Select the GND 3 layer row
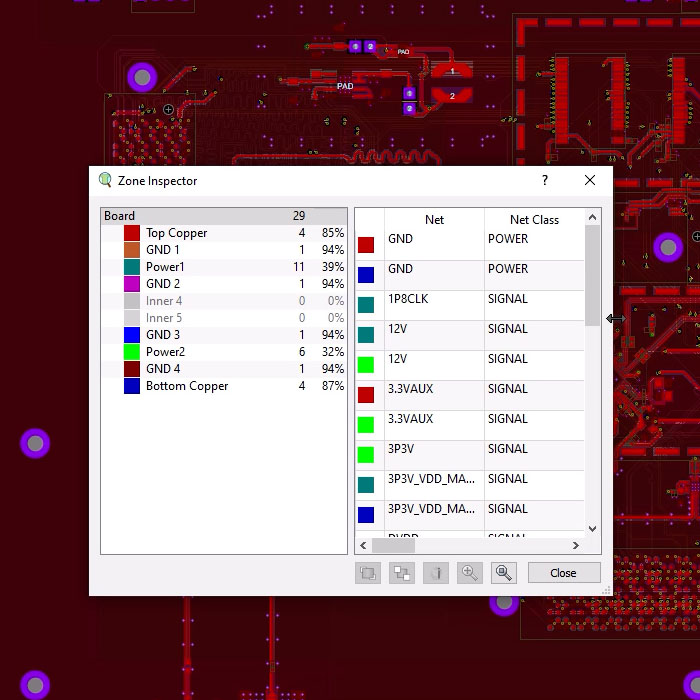Image resolution: width=700 pixels, height=700 pixels. coord(224,335)
